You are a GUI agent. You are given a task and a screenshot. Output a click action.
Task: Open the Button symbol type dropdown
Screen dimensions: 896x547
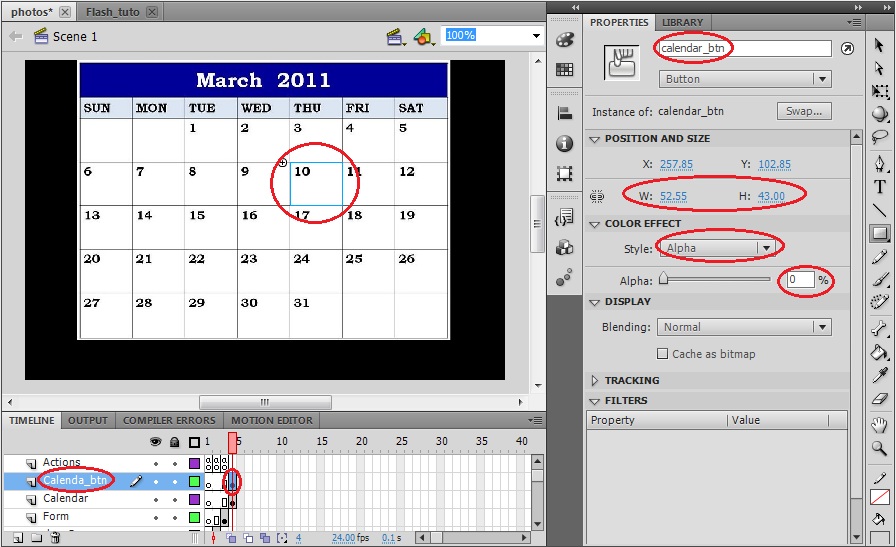[x=745, y=79]
